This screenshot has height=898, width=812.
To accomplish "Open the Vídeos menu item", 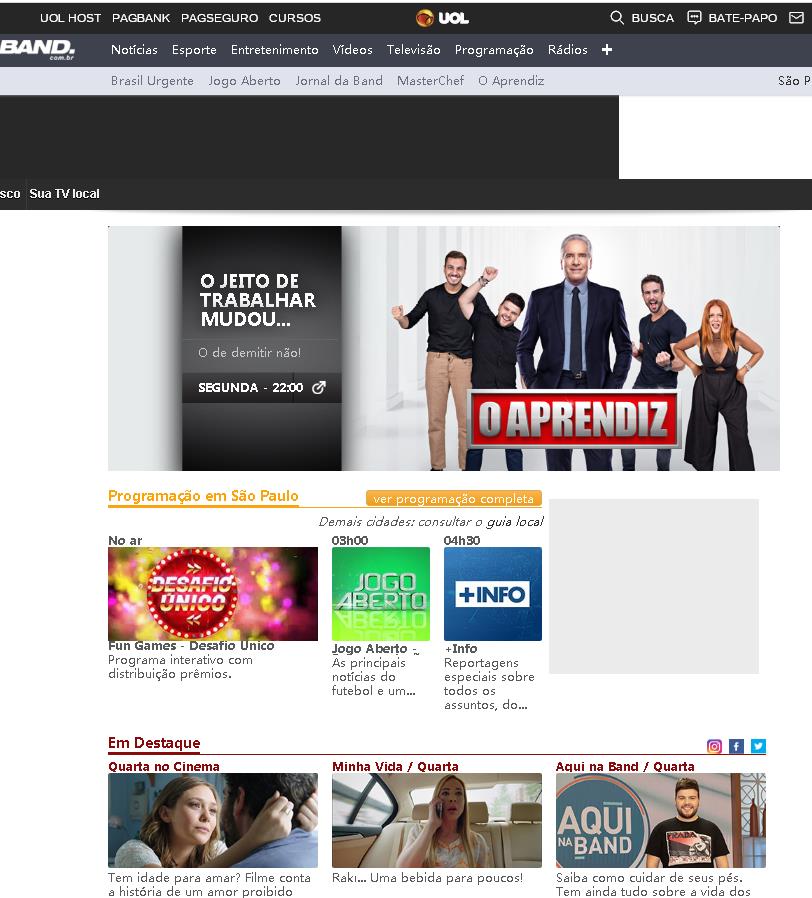I will (x=352, y=50).
